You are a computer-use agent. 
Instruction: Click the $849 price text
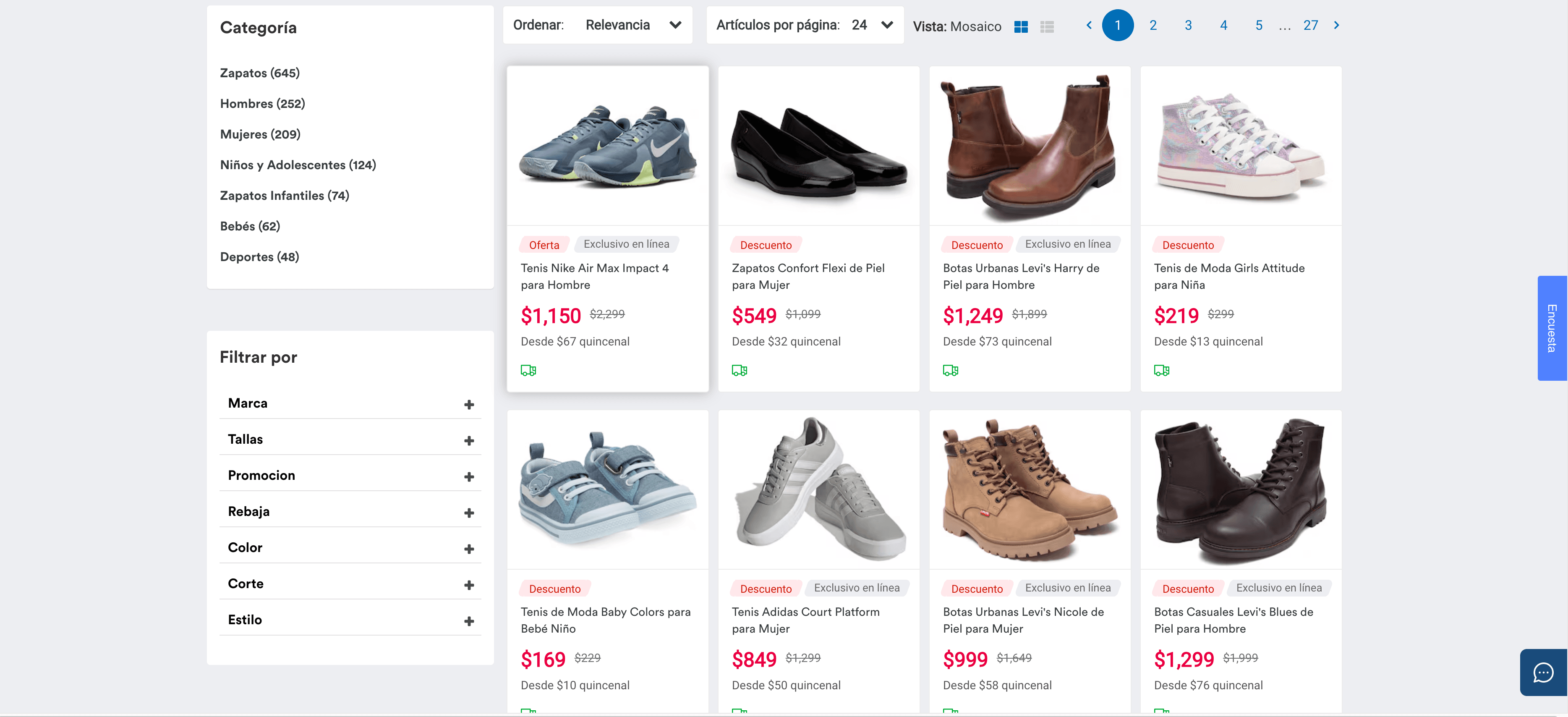754,660
